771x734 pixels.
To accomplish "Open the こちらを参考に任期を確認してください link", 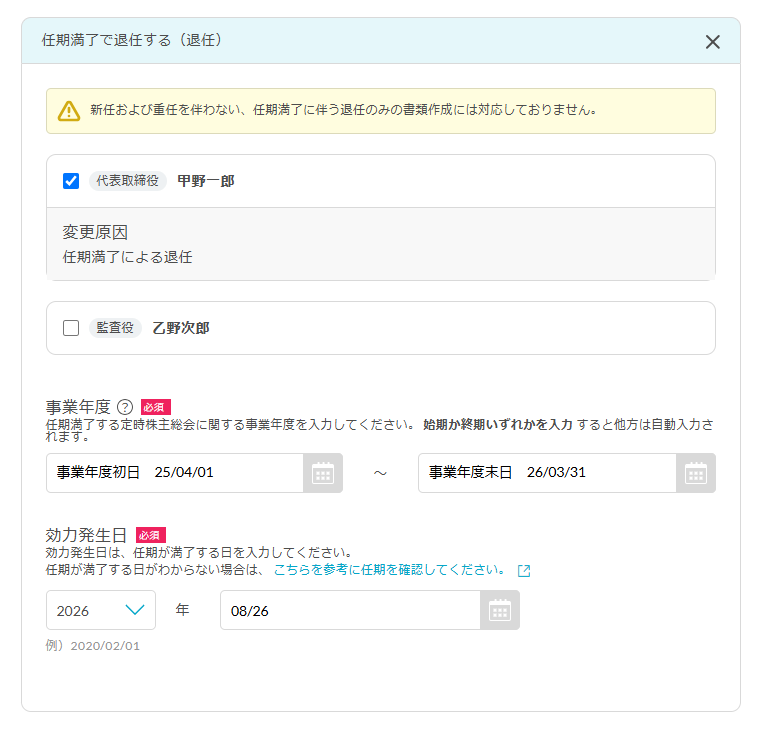I will tap(389, 570).
